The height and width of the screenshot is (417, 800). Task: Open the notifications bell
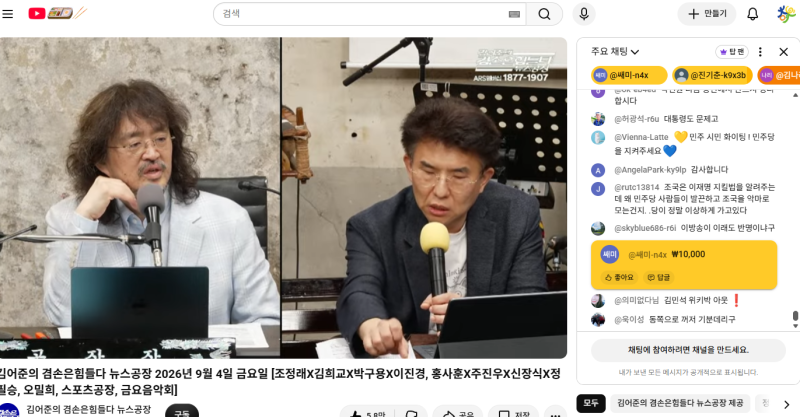(x=753, y=14)
